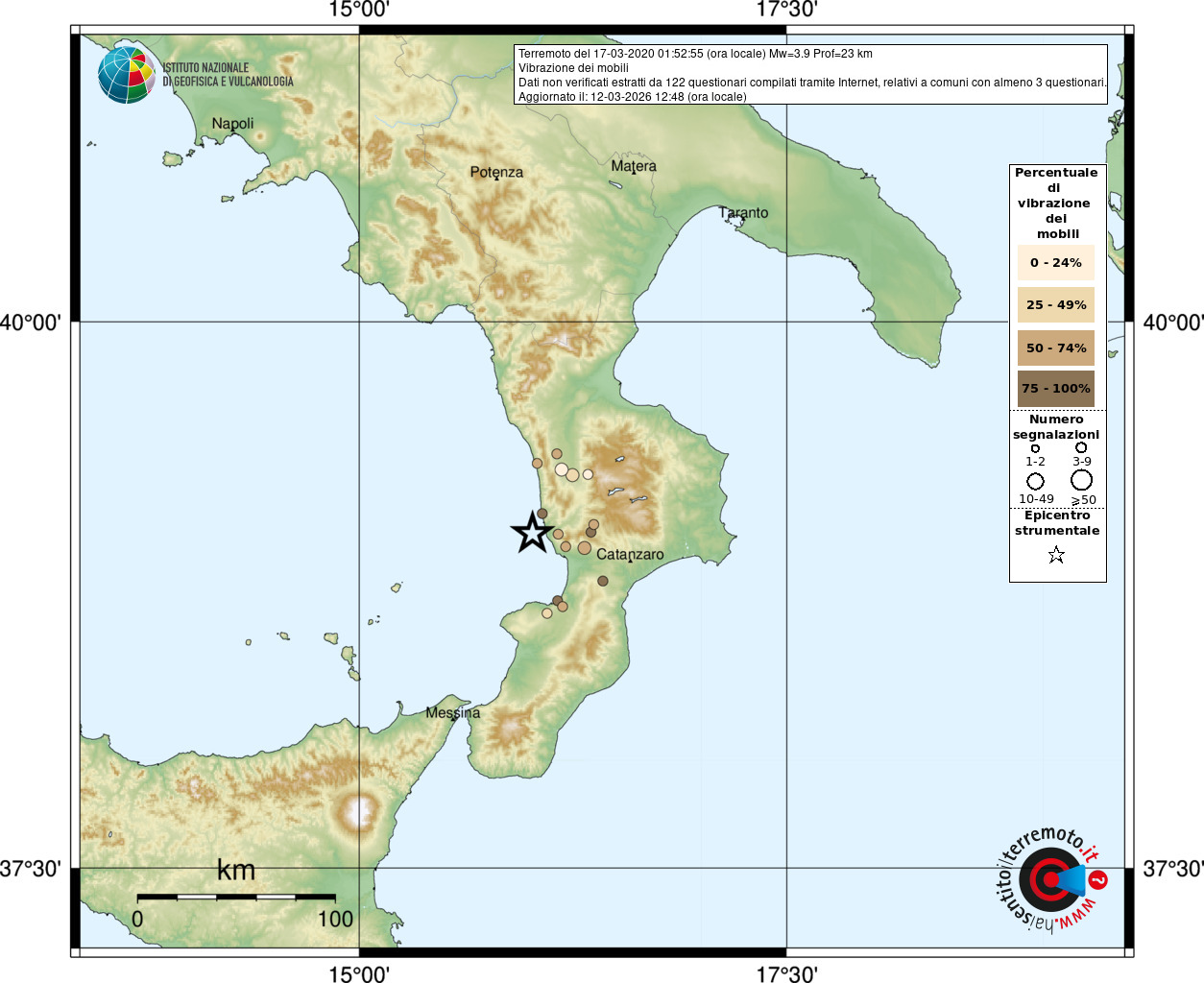1204x983 pixels.
Task: Click the earthquake info header text box
Action: (811, 75)
